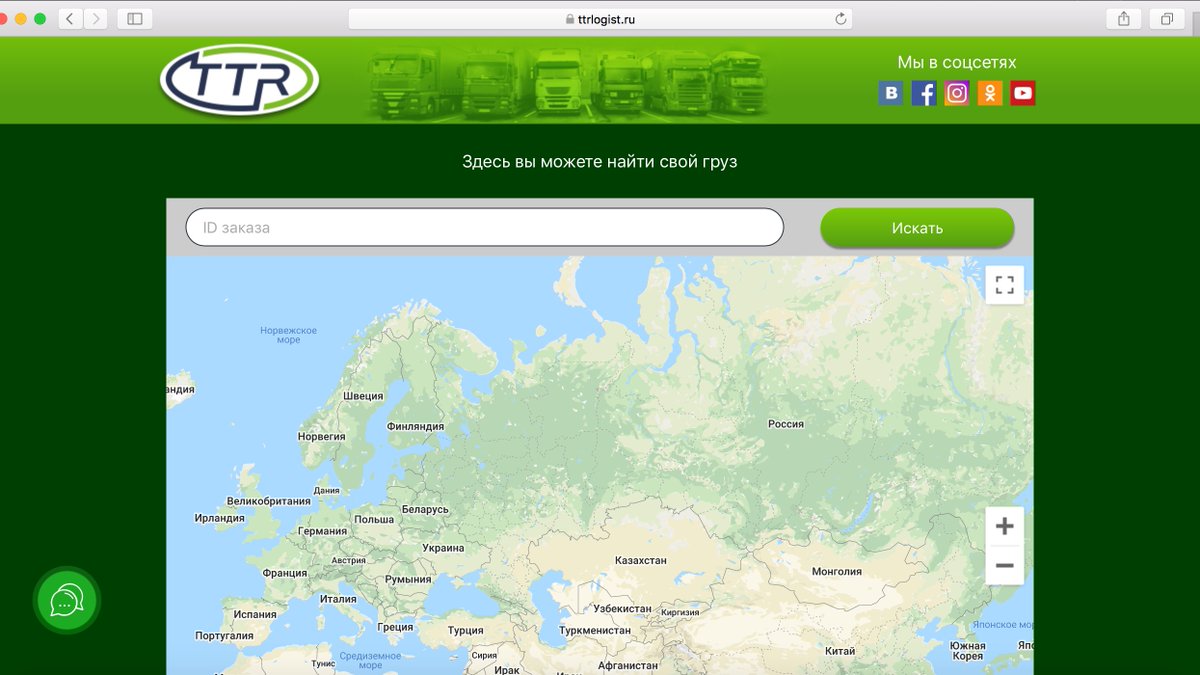Go forward in Safari

(x=96, y=18)
